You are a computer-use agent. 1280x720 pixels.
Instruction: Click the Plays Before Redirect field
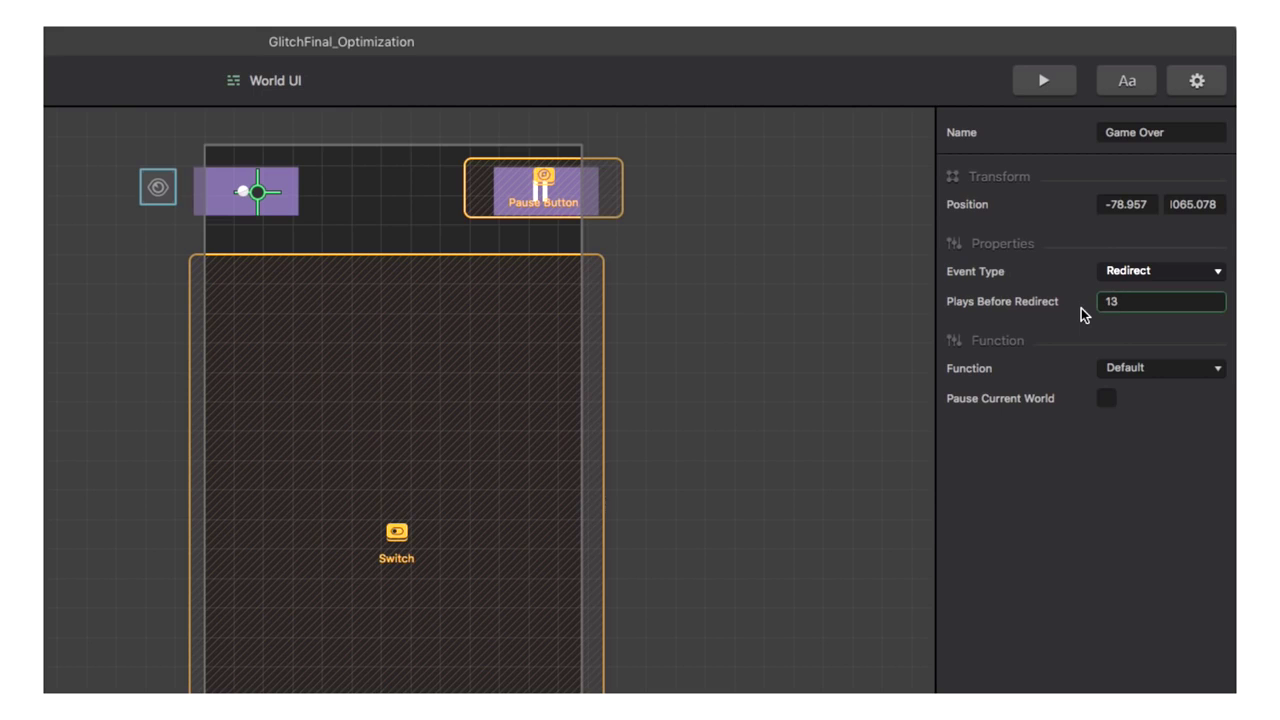(x=1160, y=301)
